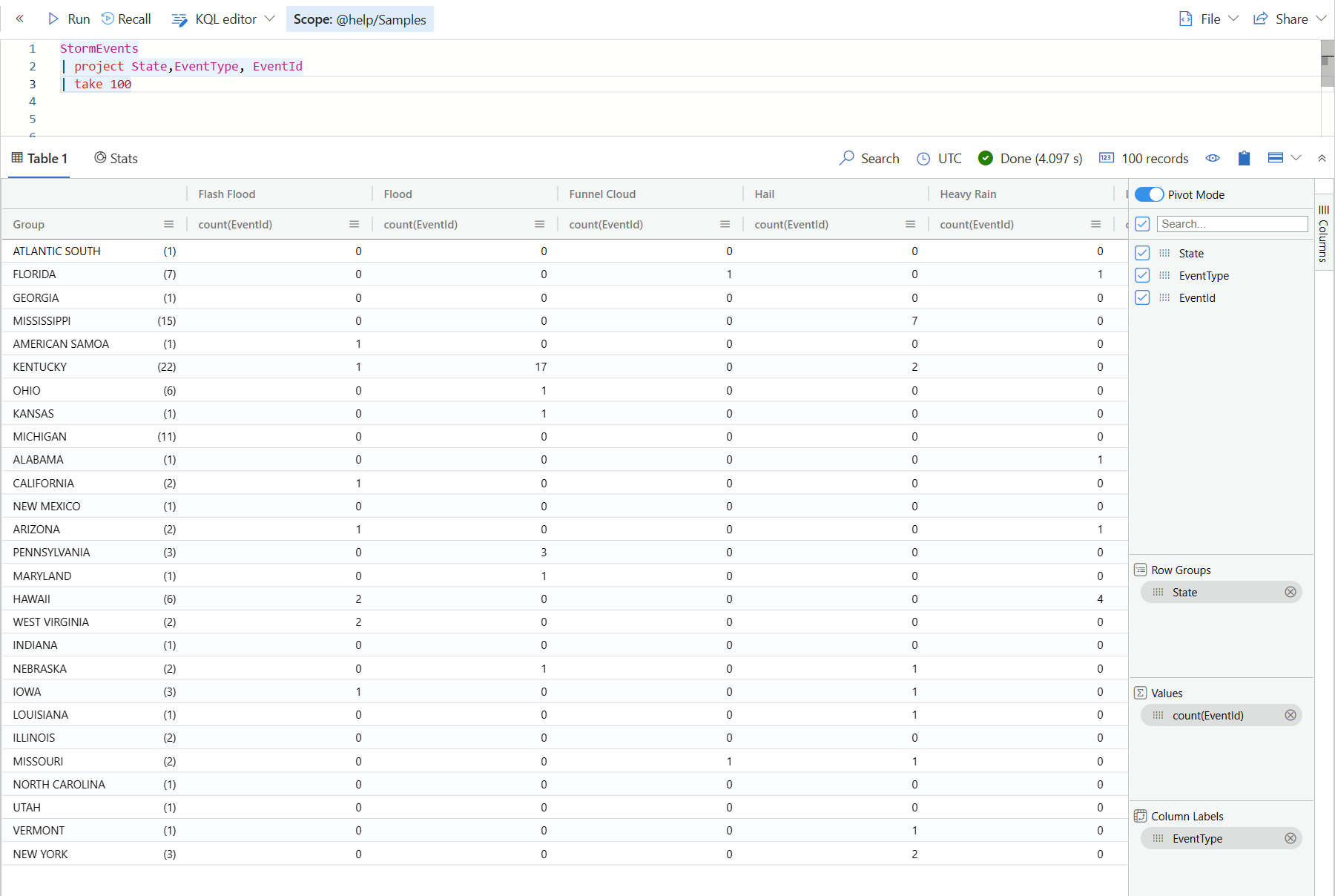1335x896 pixels.
Task: Expand the layout options chevron
Action: coord(1296,158)
